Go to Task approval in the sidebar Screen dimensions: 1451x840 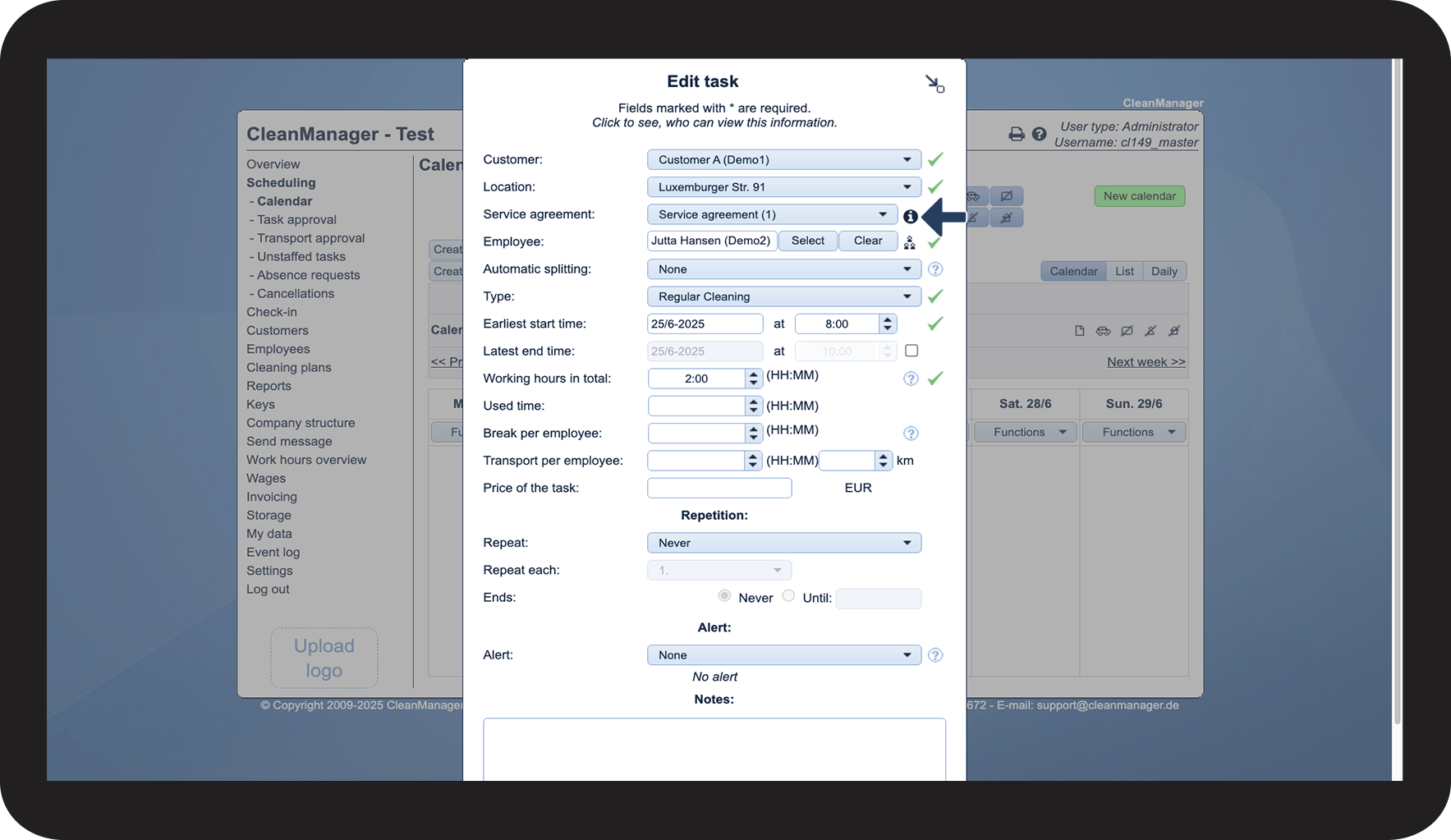[x=296, y=220]
